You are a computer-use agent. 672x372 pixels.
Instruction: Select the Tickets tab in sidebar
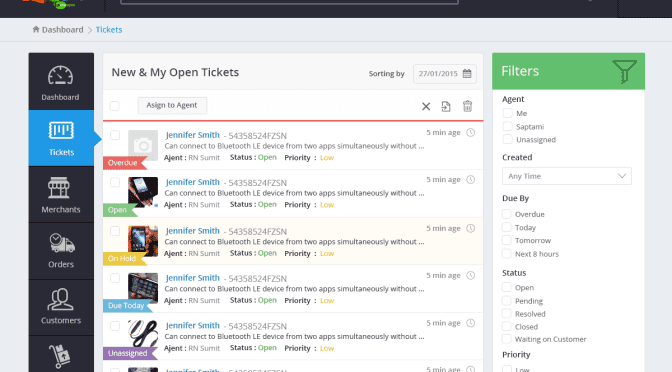[61, 138]
